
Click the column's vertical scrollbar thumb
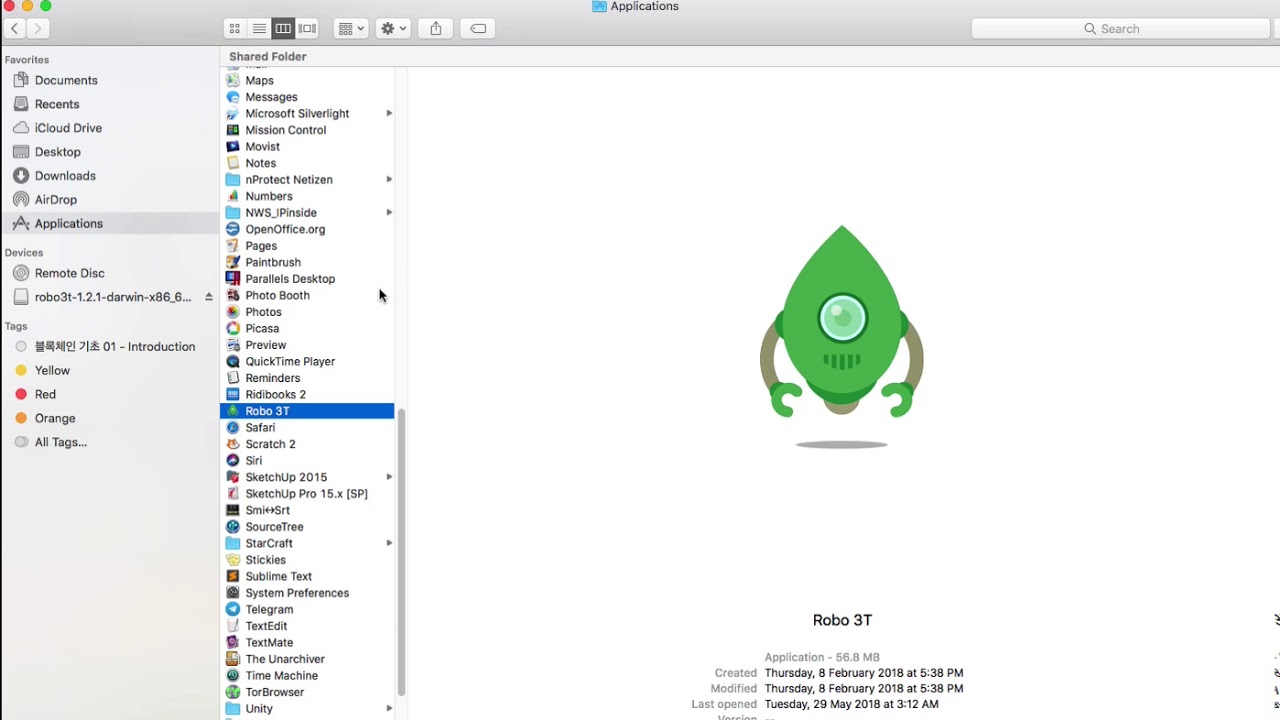pos(401,552)
